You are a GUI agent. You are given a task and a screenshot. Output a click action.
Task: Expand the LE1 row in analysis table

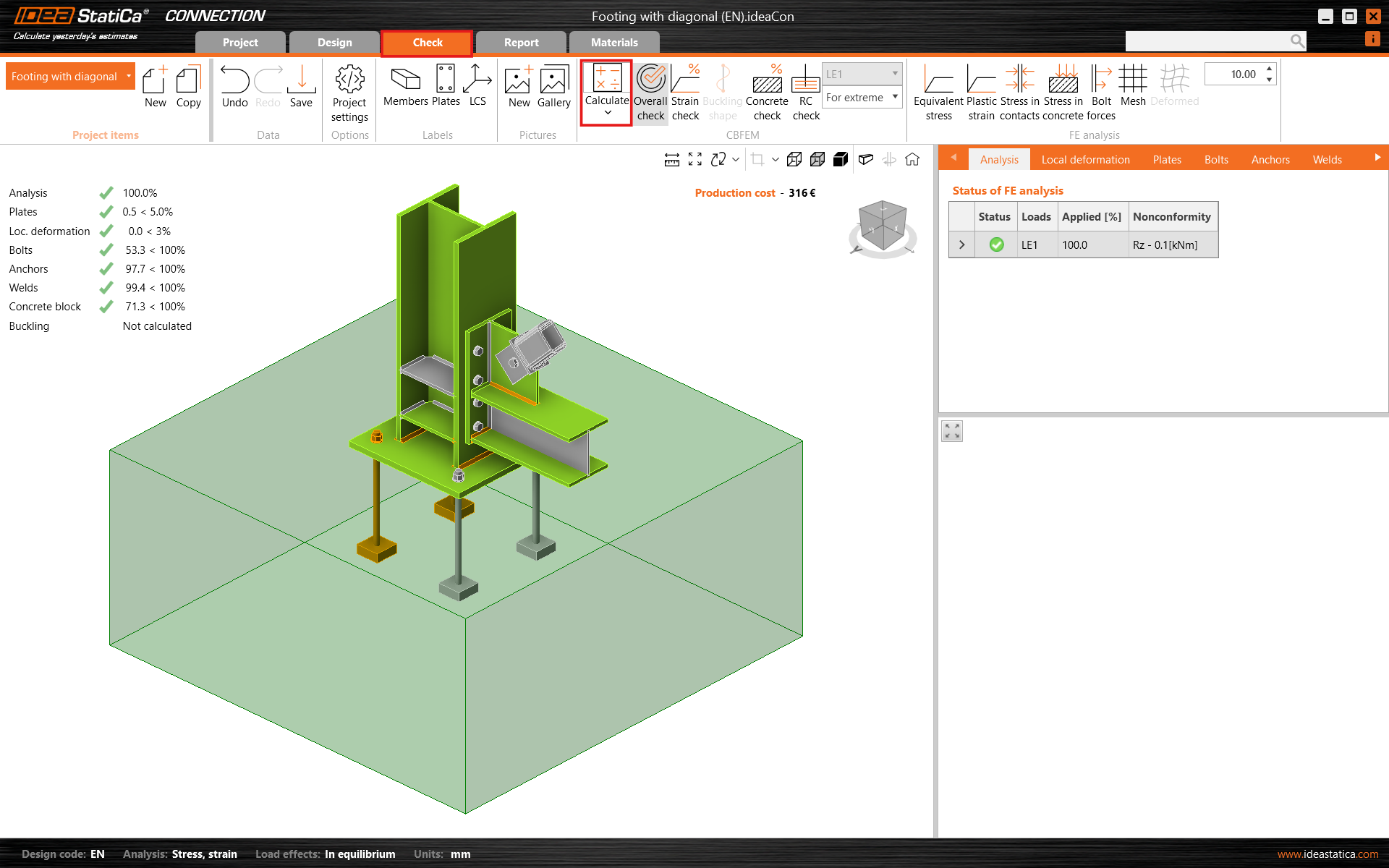point(961,245)
